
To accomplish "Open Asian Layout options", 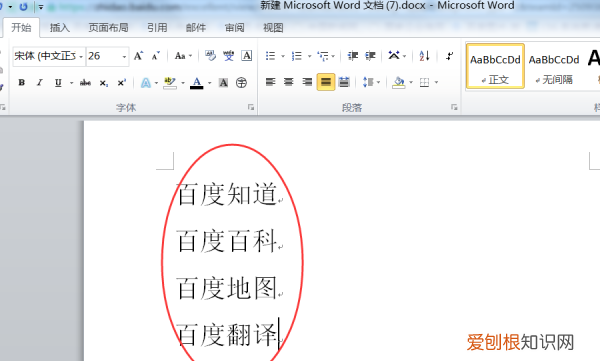I will tap(394, 56).
